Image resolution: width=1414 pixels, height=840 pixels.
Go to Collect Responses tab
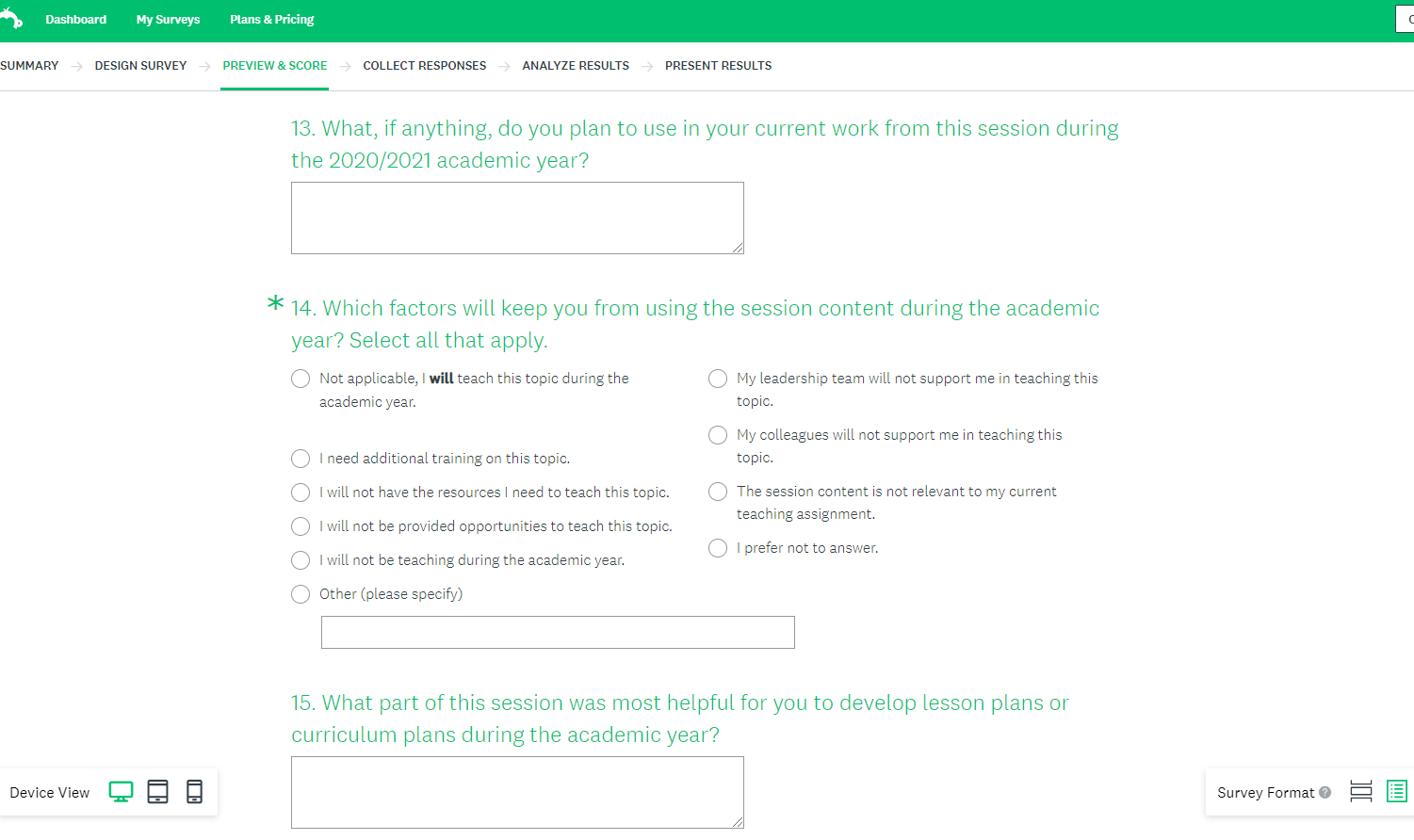(424, 66)
